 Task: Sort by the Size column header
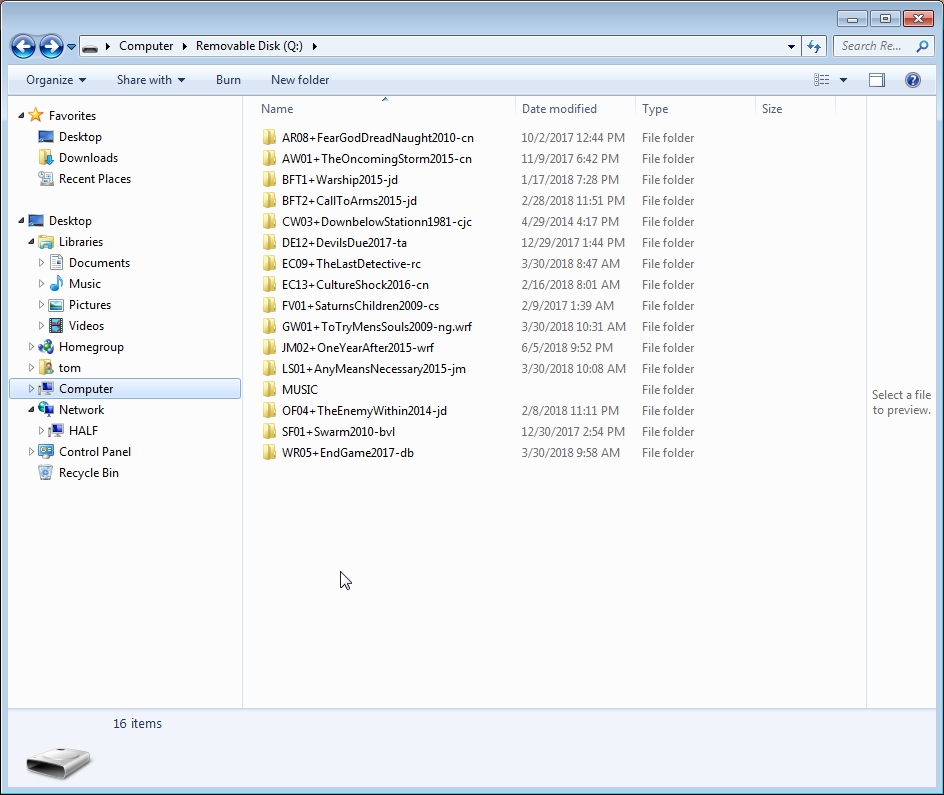(x=772, y=109)
